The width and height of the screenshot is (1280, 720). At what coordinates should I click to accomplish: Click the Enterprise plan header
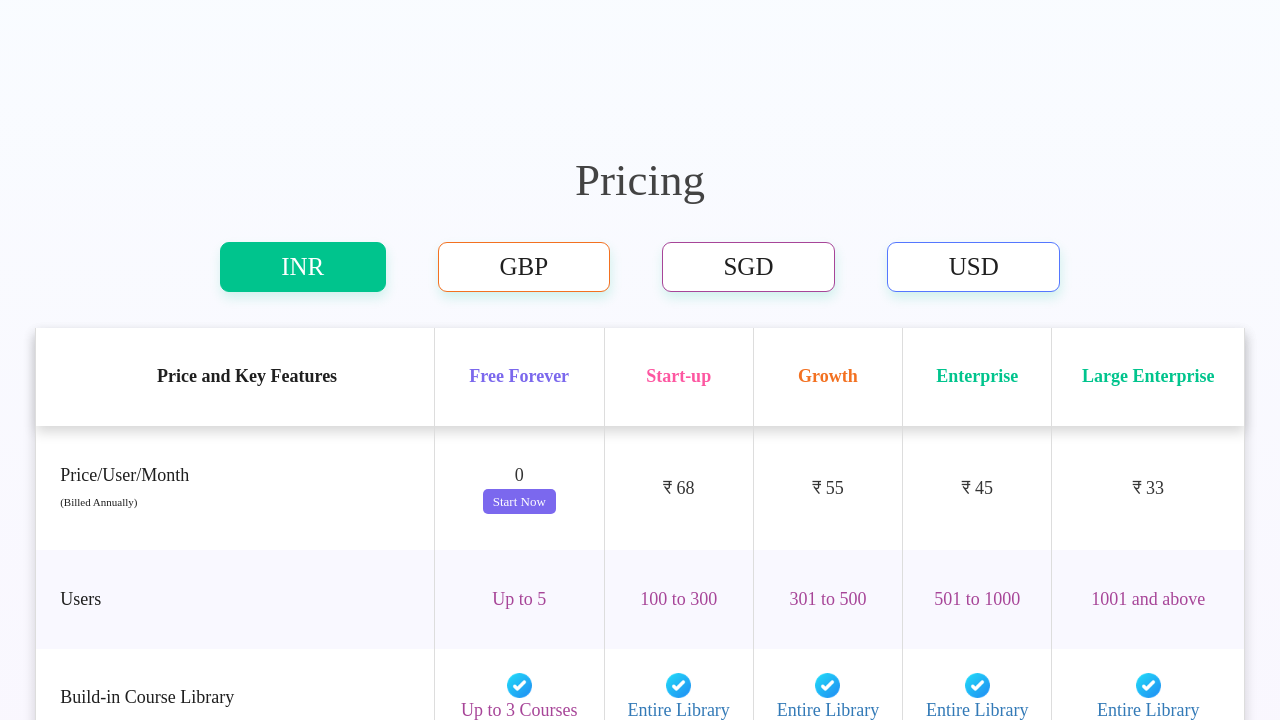tap(977, 376)
